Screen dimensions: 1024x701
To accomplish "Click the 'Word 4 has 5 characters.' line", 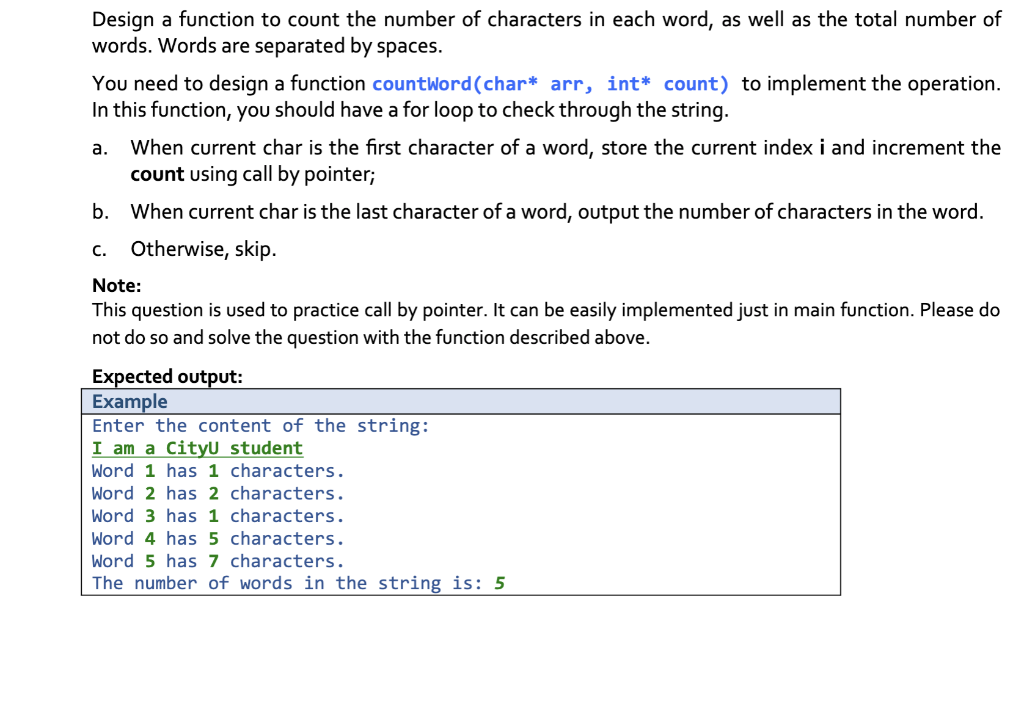I will tap(218, 538).
